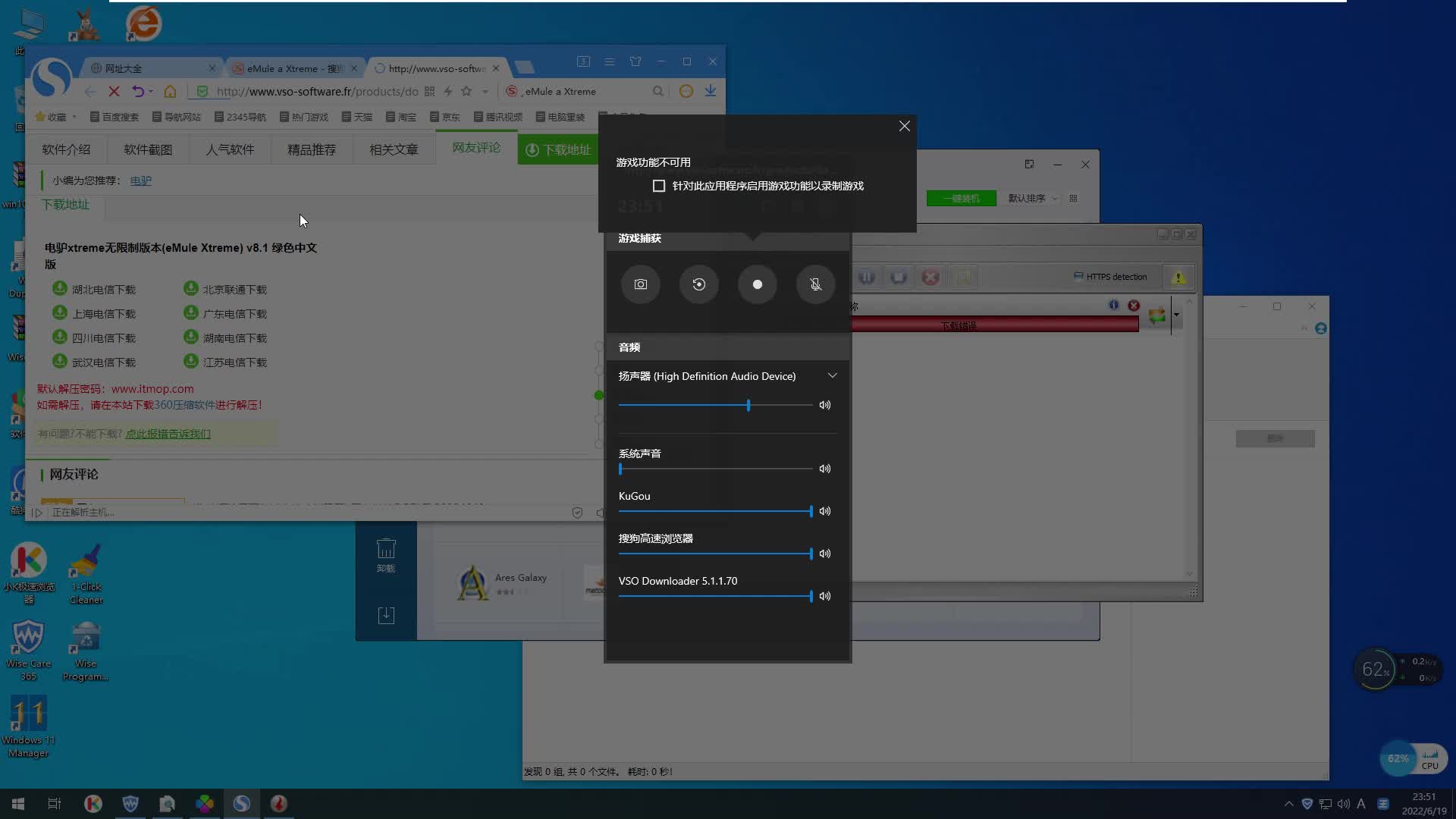Click the grid view icon beside 默认排序
Image resolution: width=1456 pixels, height=819 pixels.
[1073, 198]
